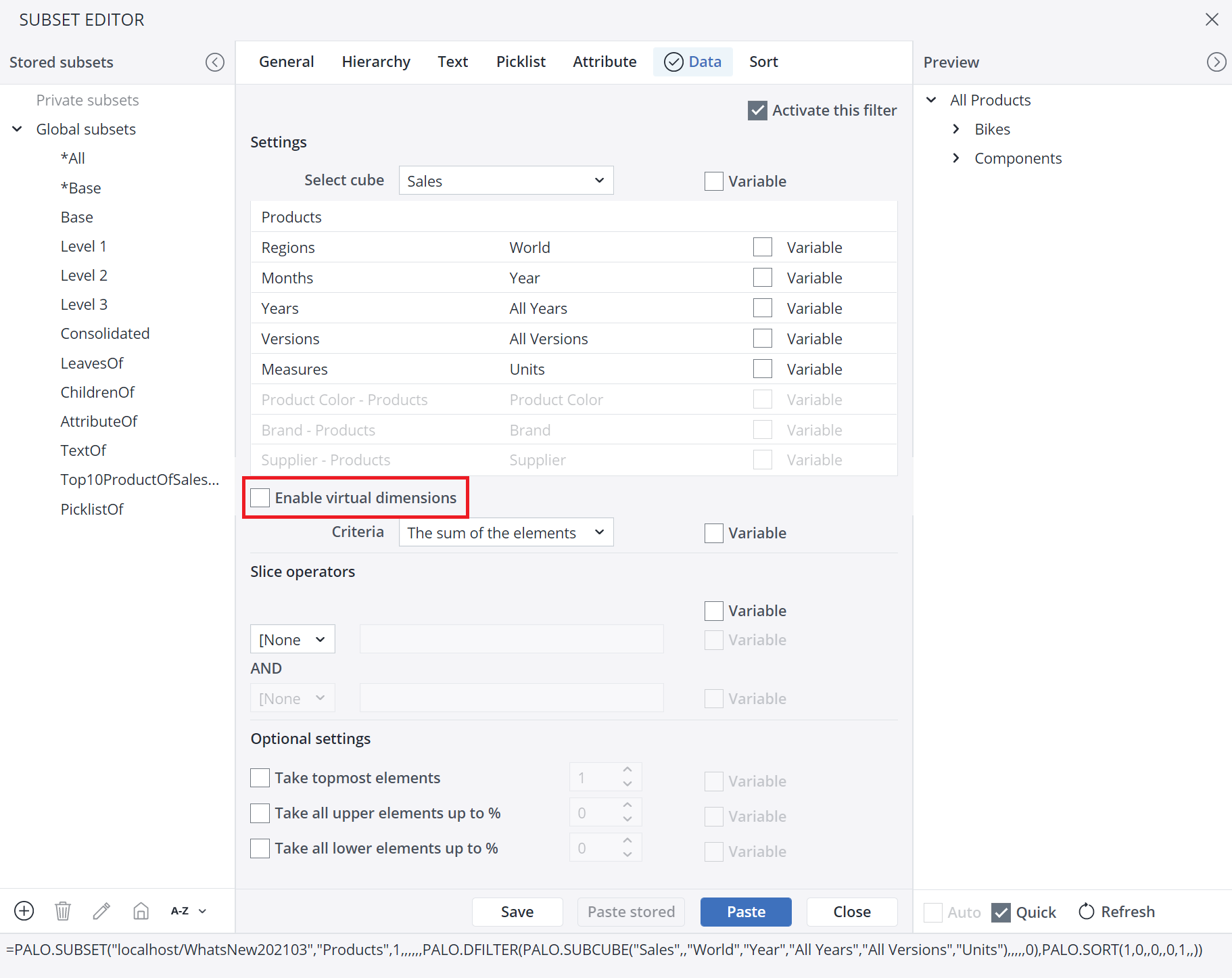Collapse the Global subsets tree node
The image size is (1232, 978).
18,129
